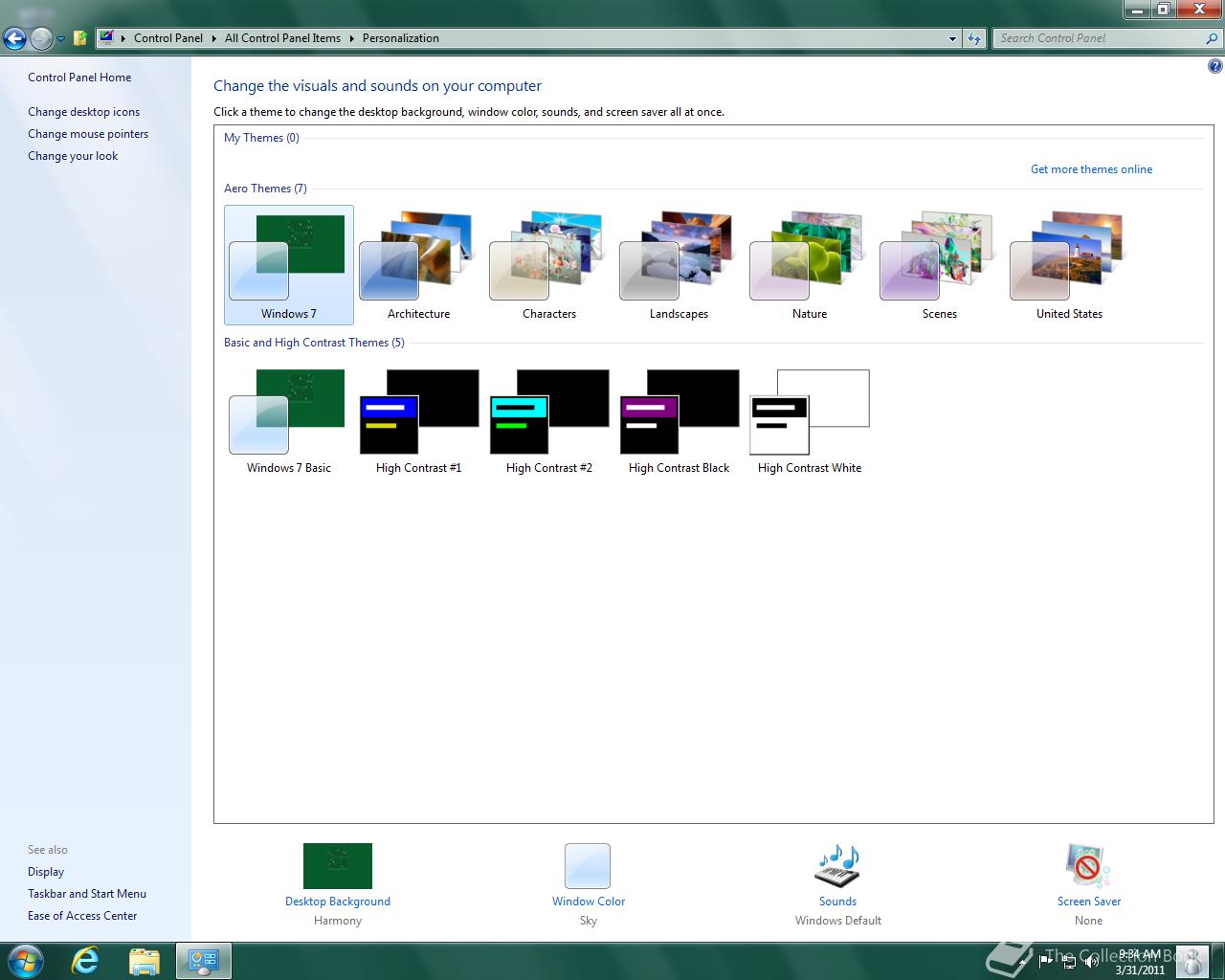Open Screen Saver settings icon

point(1088,866)
